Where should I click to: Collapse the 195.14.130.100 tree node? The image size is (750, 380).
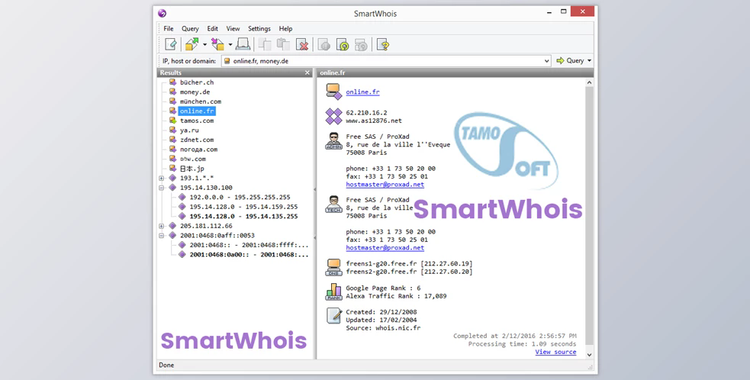click(x=162, y=188)
